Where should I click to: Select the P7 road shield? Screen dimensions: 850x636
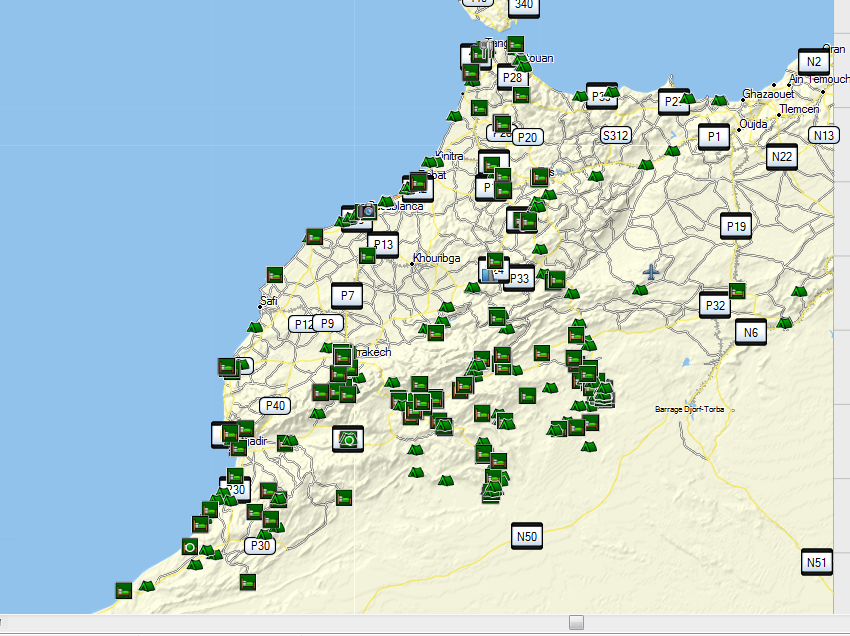coord(347,296)
